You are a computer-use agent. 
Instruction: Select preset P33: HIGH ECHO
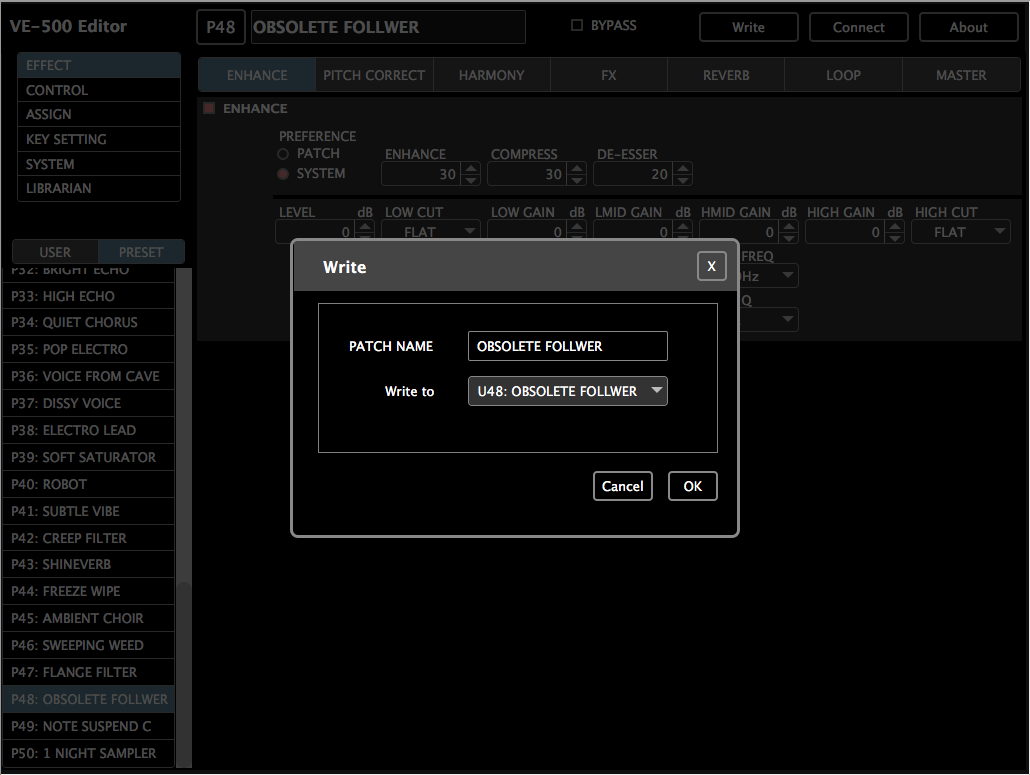pos(89,296)
